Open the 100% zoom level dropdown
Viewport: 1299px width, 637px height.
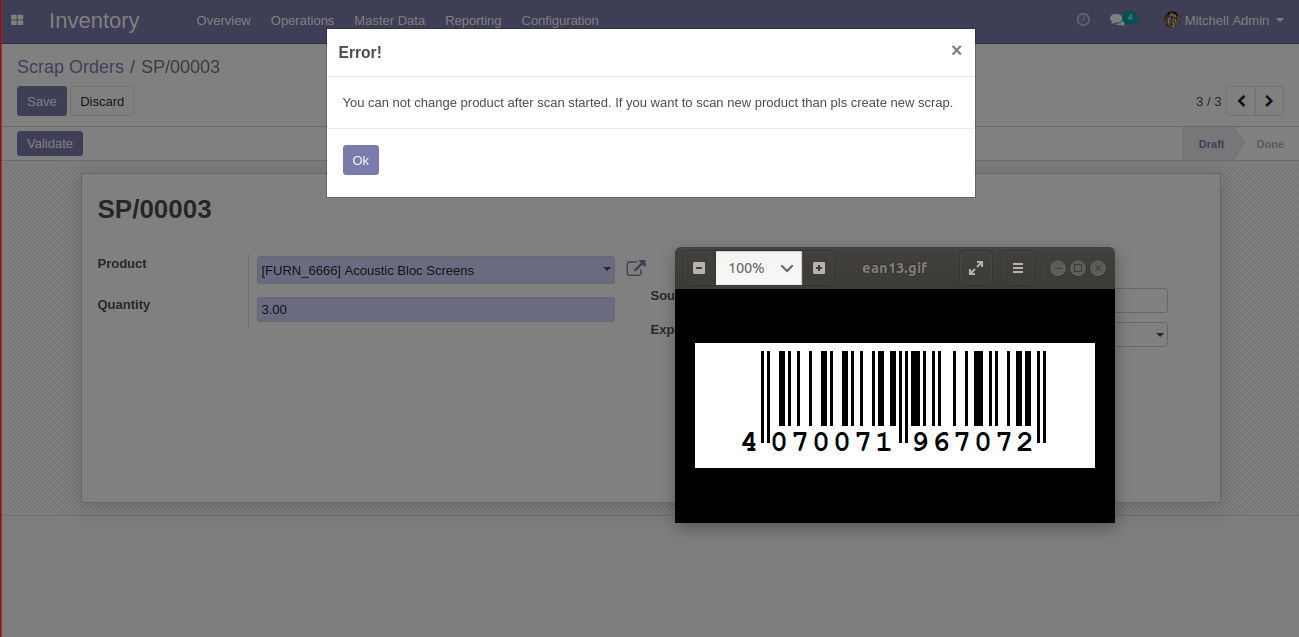click(x=759, y=268)
